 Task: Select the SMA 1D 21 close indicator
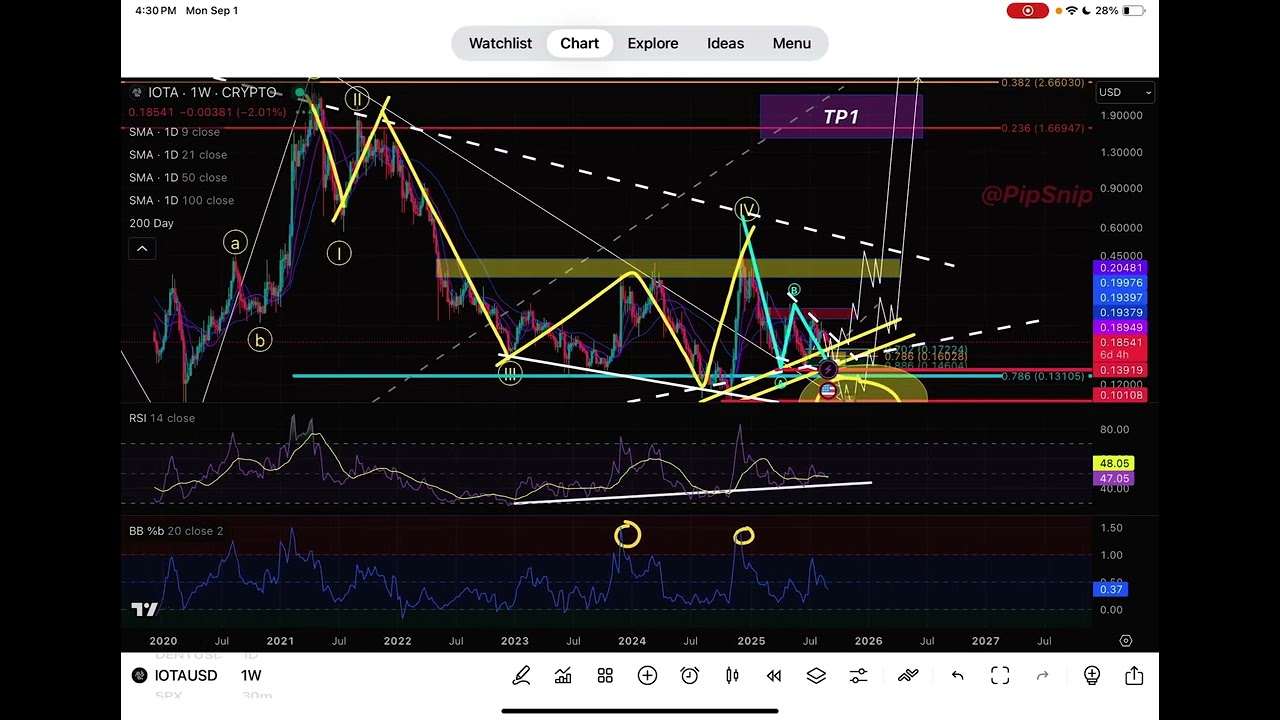pyautogui.click(x=178, y=155)
